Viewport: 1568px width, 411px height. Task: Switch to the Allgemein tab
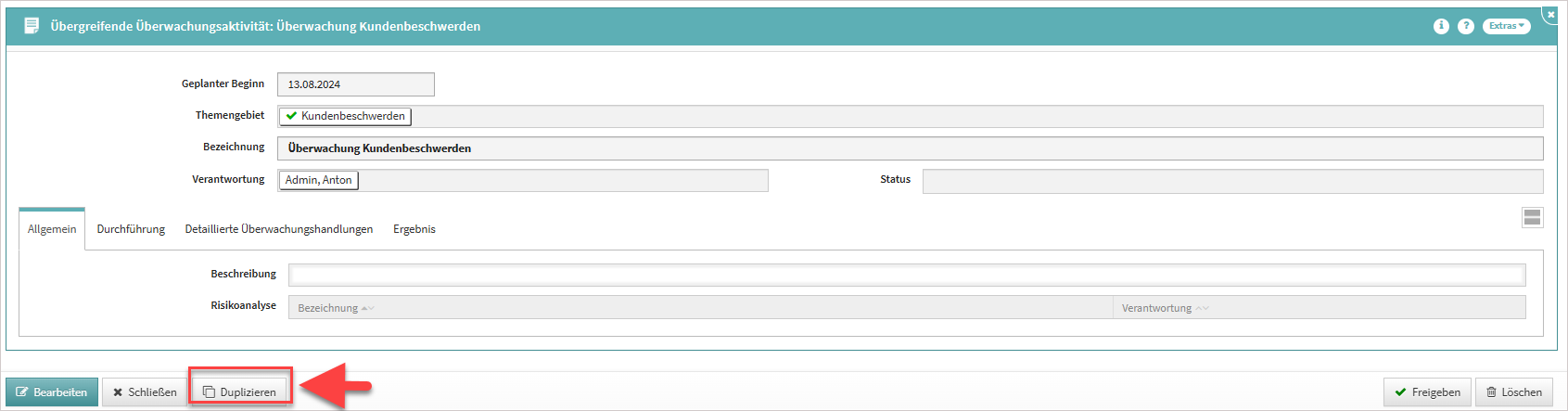coord(52,229)
